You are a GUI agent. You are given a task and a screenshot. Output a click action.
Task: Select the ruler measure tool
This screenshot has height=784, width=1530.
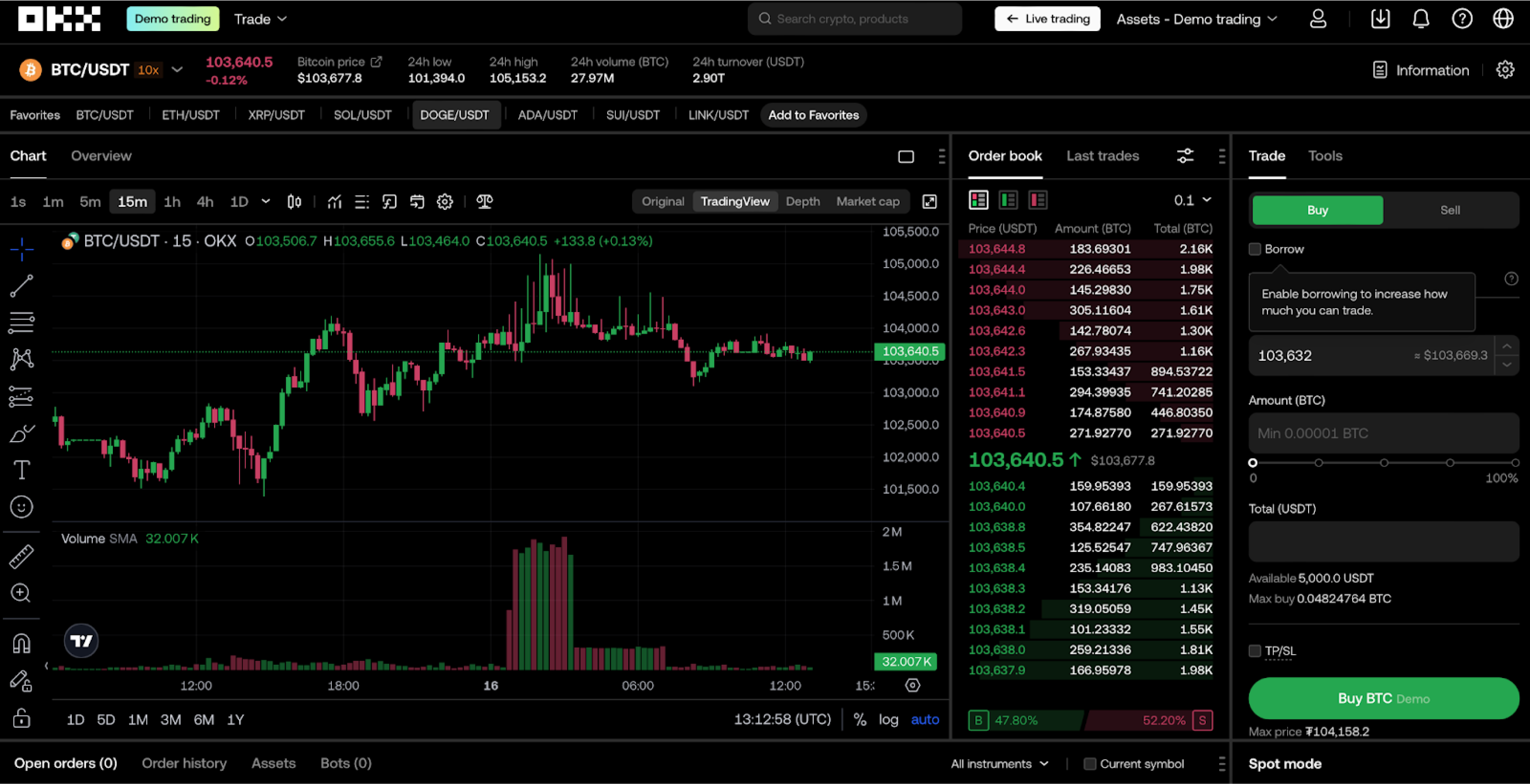tap(21, 557)
